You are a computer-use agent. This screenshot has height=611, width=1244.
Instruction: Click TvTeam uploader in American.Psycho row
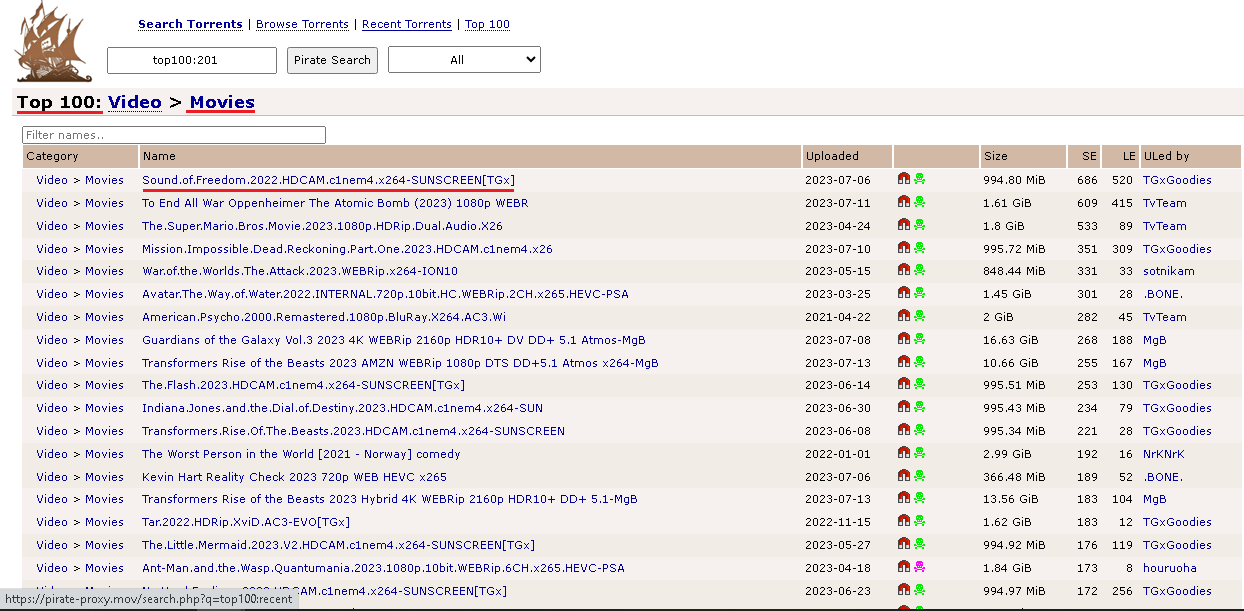click(x=1164, y=317)
